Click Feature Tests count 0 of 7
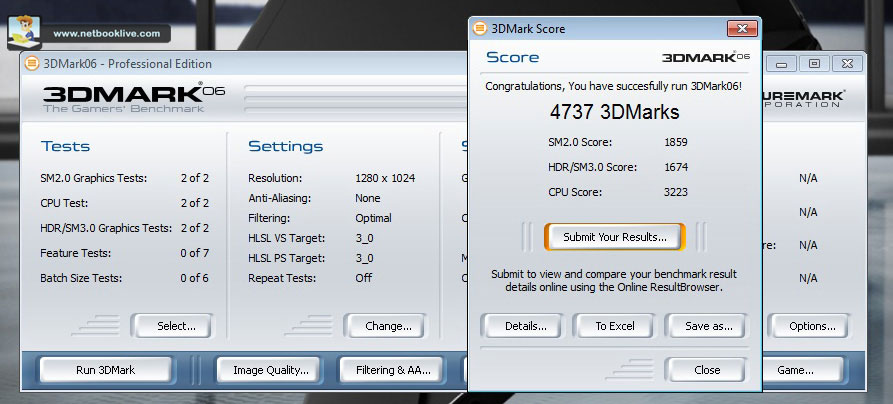This screenshot has width=893, height=404. (195, 252)
